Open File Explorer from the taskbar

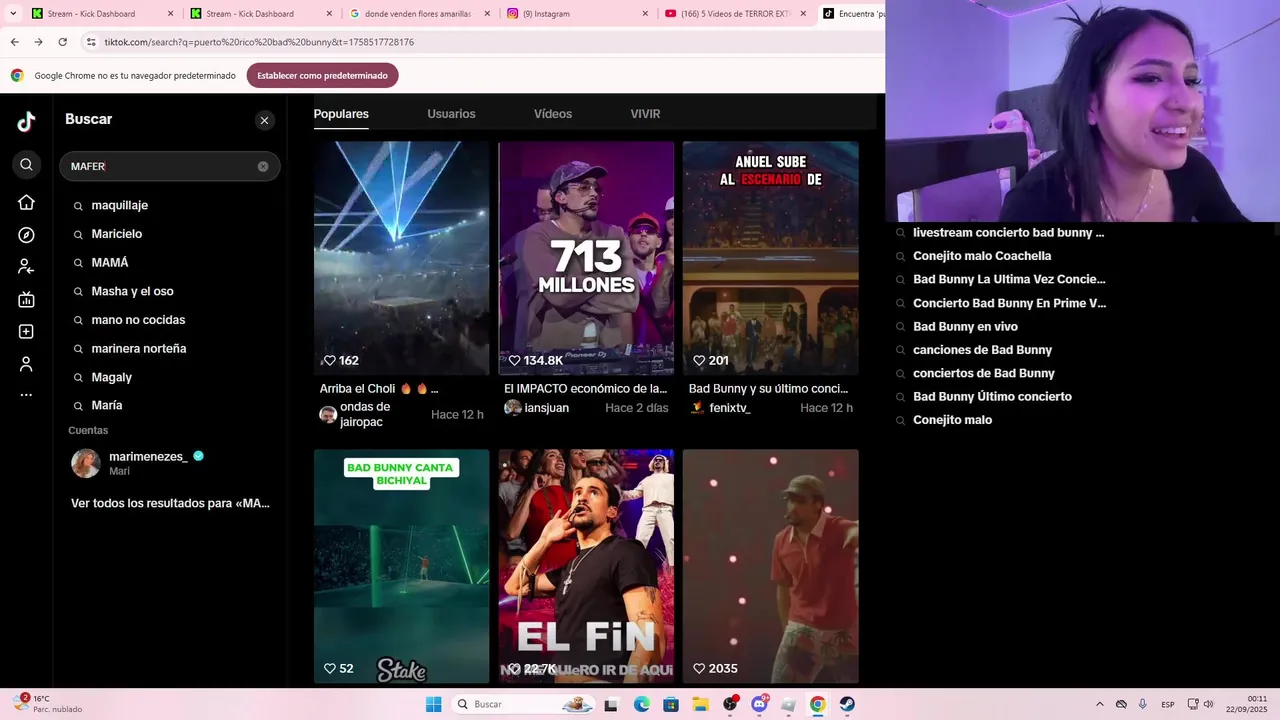pos(700,704)
